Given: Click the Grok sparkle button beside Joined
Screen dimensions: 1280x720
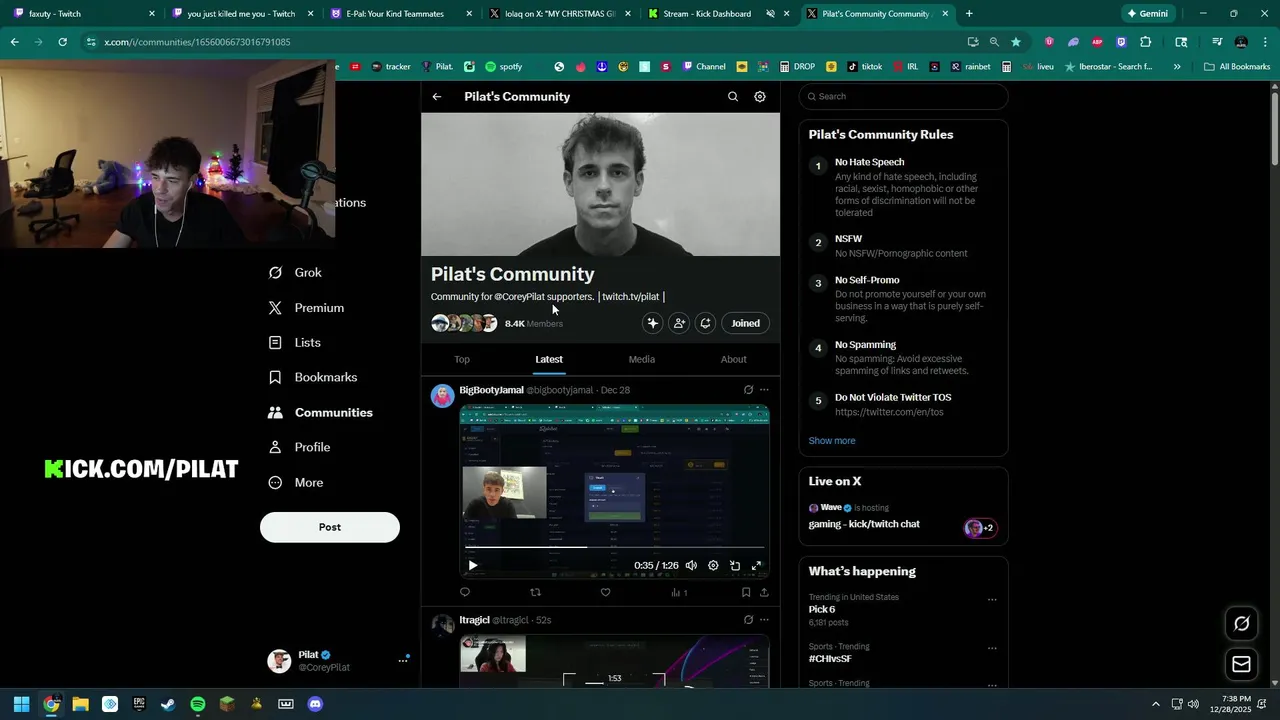Looking at the screenshot, I should (652, 323).
